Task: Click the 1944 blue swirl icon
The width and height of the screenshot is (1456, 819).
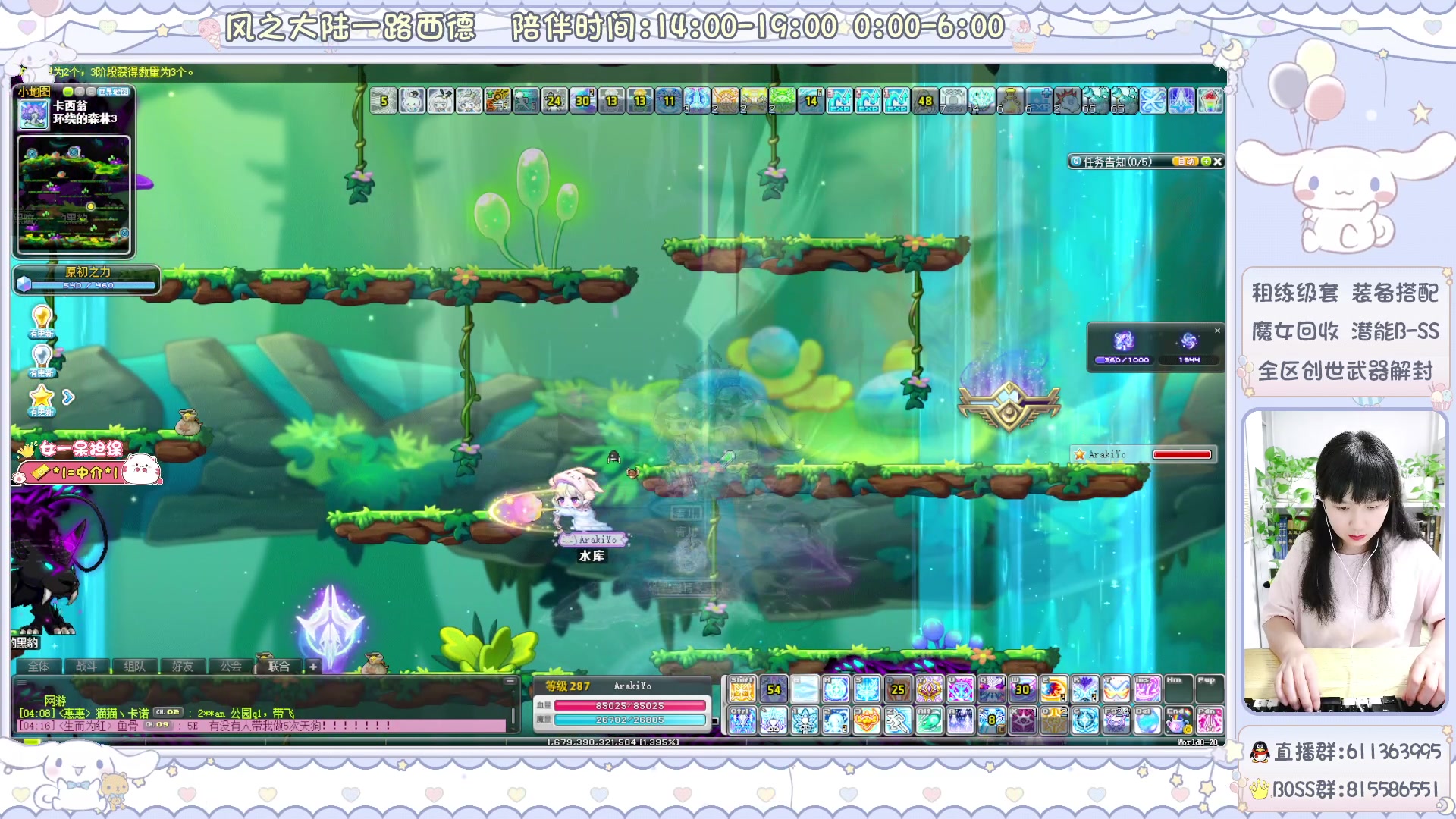Action: tap(1188, 341)
